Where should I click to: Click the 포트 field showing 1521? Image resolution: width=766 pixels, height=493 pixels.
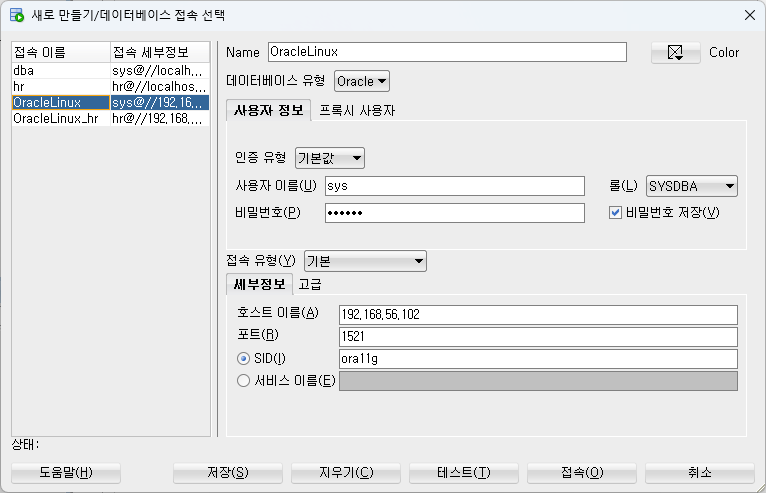pos(538,337)
